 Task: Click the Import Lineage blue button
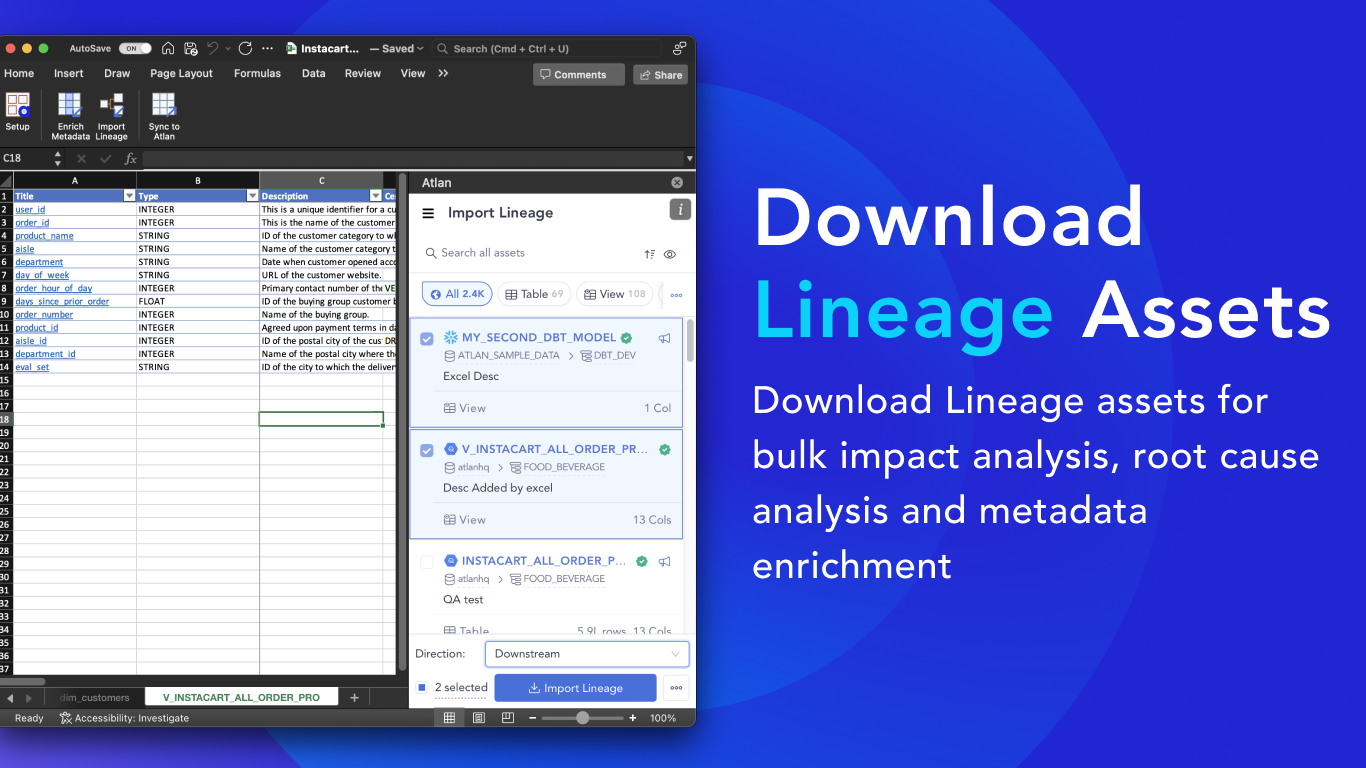tap(576, 688)
